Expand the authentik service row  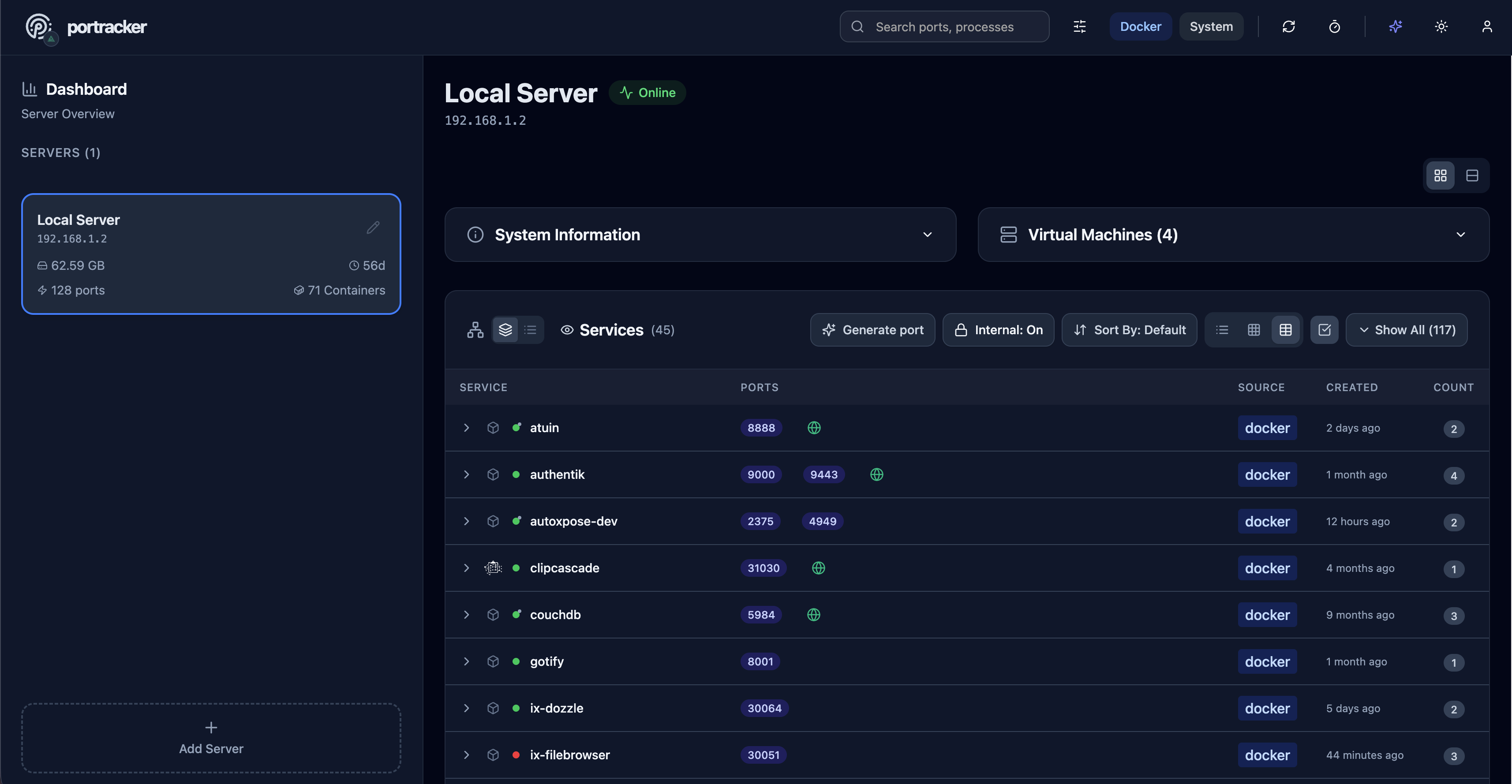(x=466, y=474)
